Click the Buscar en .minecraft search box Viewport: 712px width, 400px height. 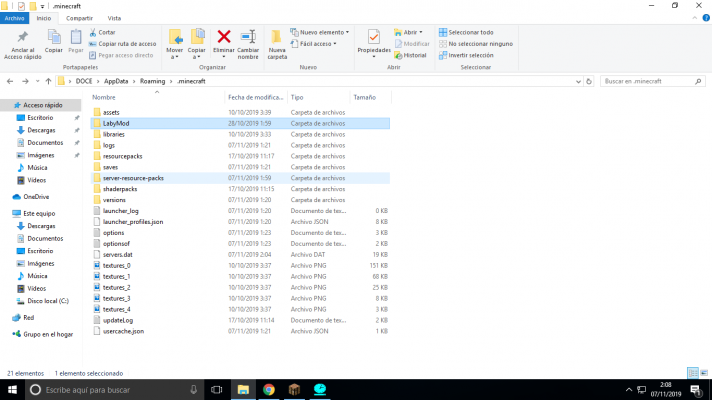(650, 80)
